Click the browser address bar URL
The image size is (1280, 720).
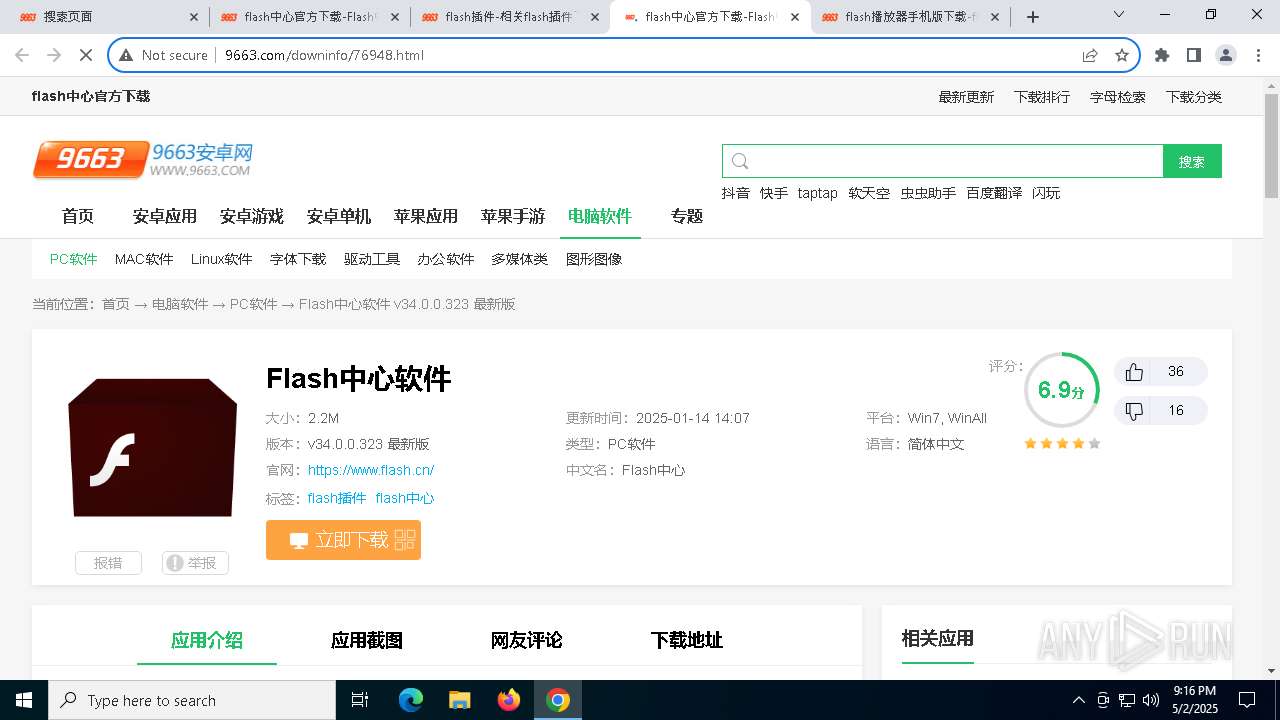pyautogui.click(x=324, y=55)
